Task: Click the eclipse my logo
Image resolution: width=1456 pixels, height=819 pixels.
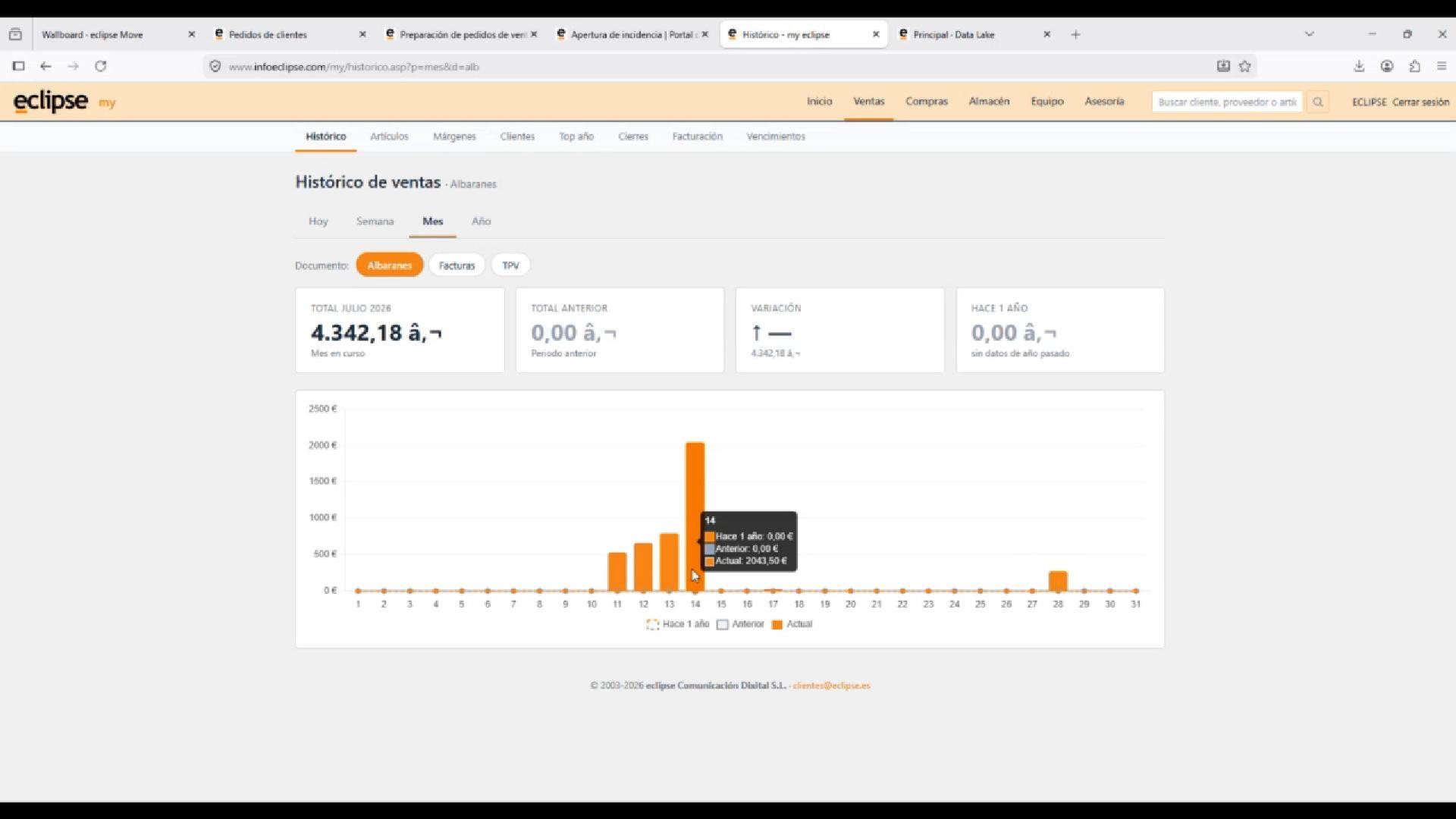Action: click(64, 102)
